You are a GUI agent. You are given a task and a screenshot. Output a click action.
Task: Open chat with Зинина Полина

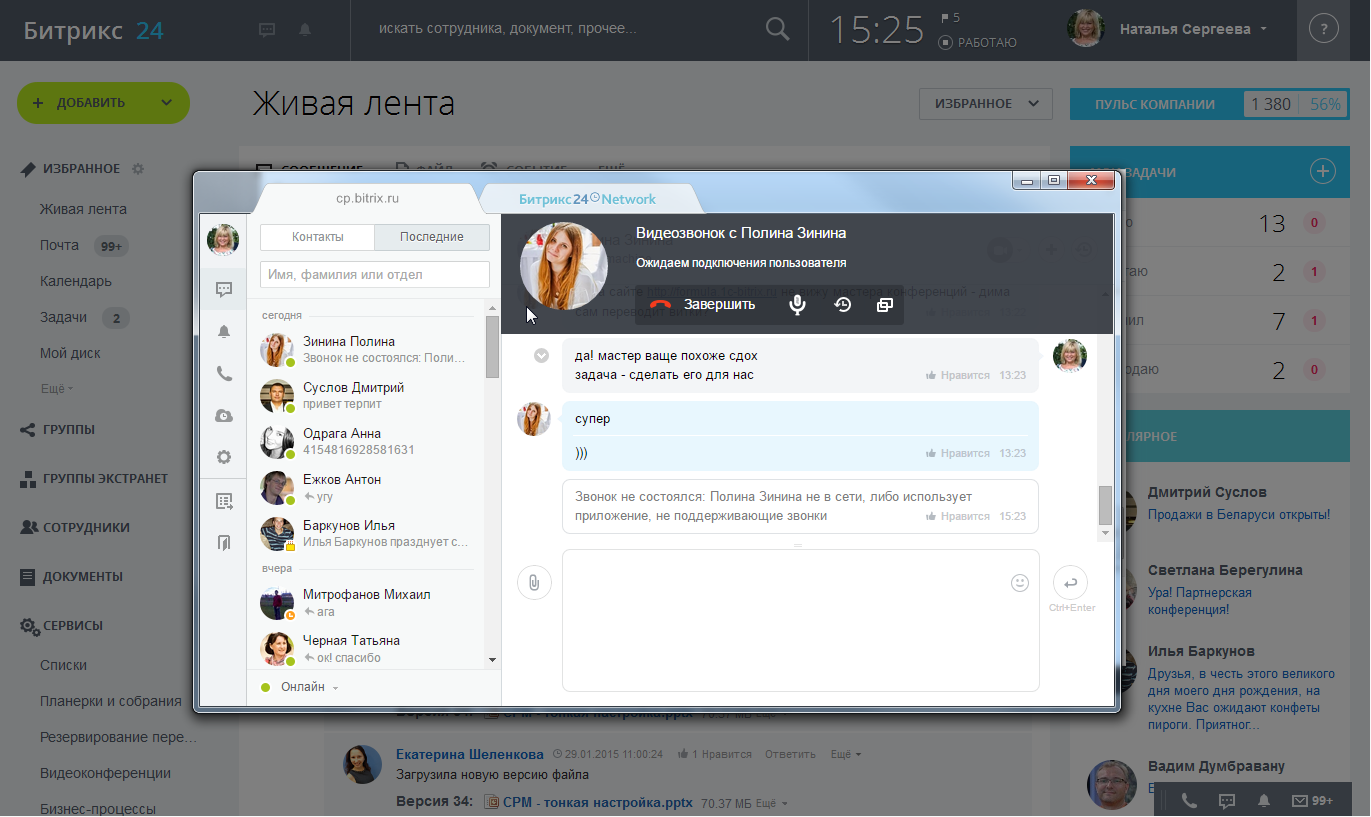pos(366,349)
